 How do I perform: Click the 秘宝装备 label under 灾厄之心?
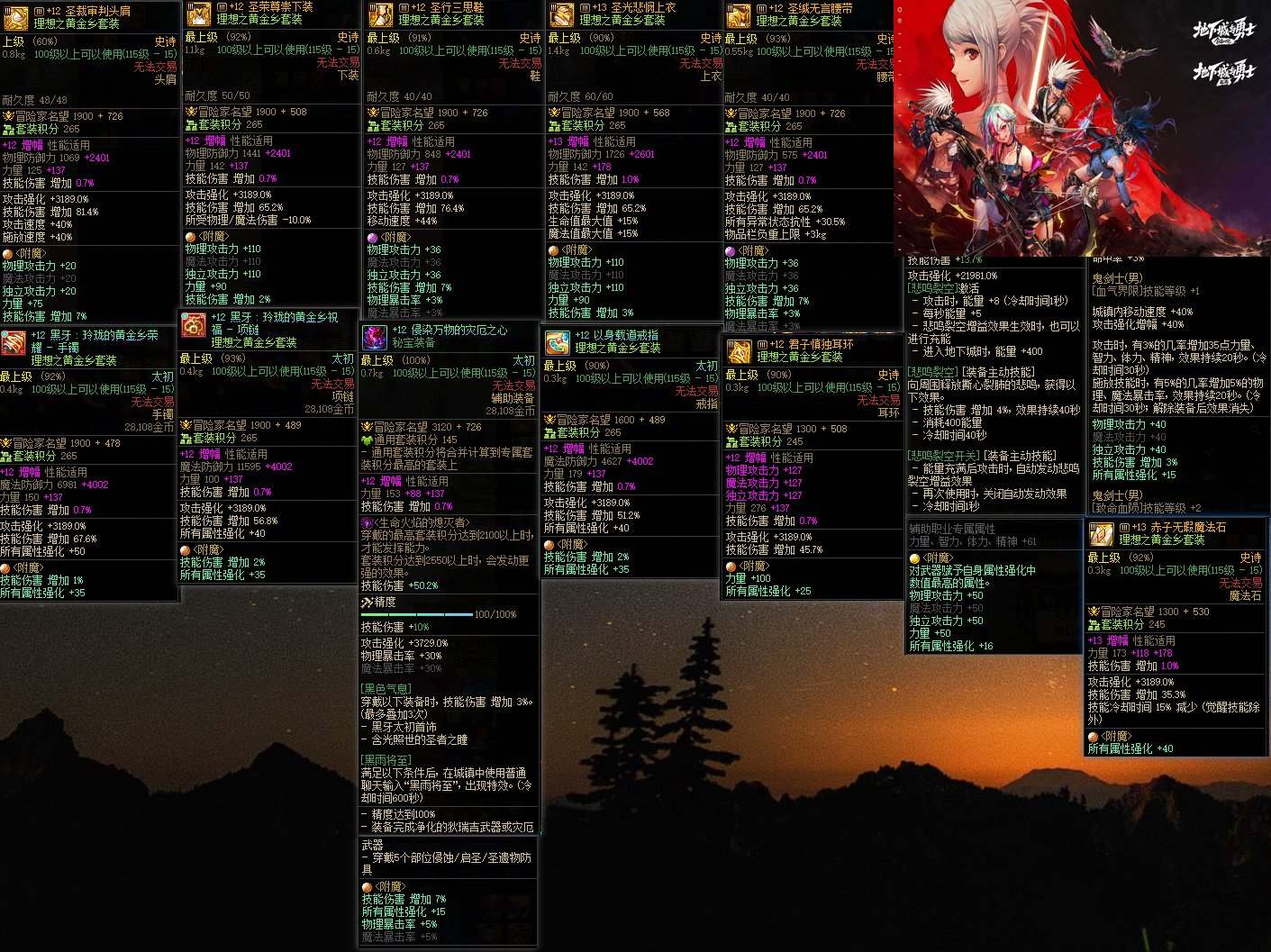point(413,343)
